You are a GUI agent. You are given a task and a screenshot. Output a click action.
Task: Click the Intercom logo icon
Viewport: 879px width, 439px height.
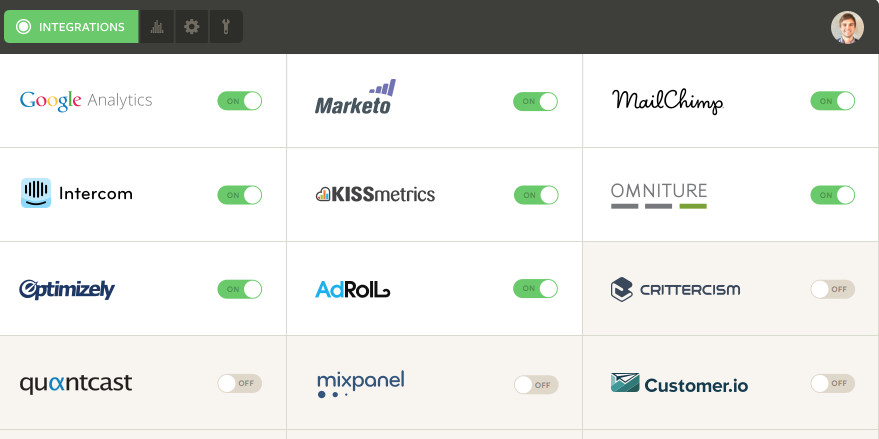(36, 193)
